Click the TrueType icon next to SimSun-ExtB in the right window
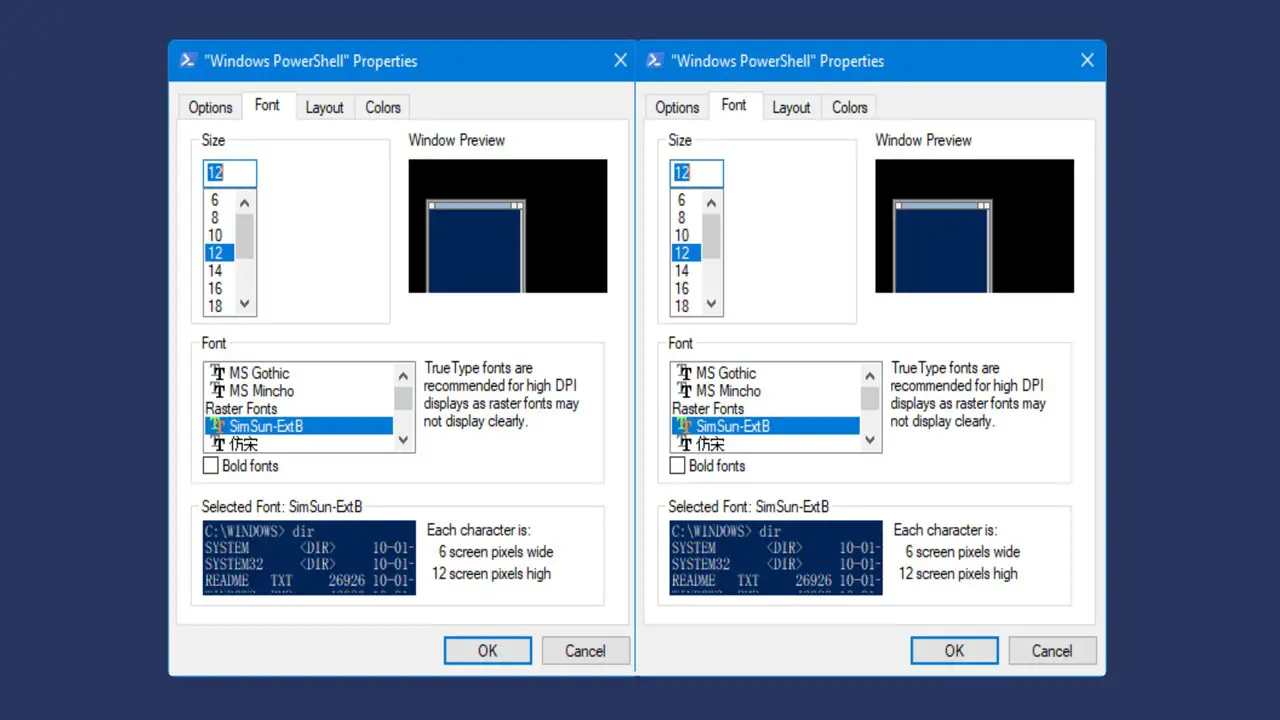The image size is (1280, 720). (x=686, y=426)
